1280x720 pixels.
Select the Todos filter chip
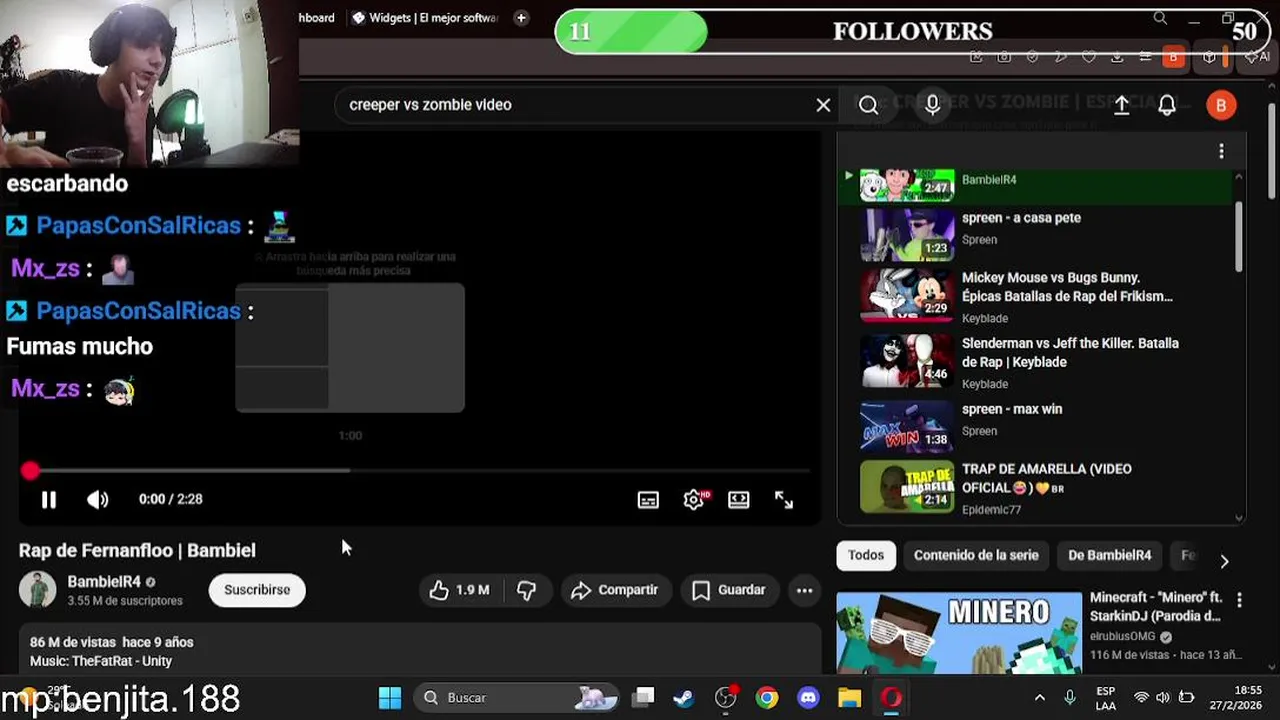866,555
